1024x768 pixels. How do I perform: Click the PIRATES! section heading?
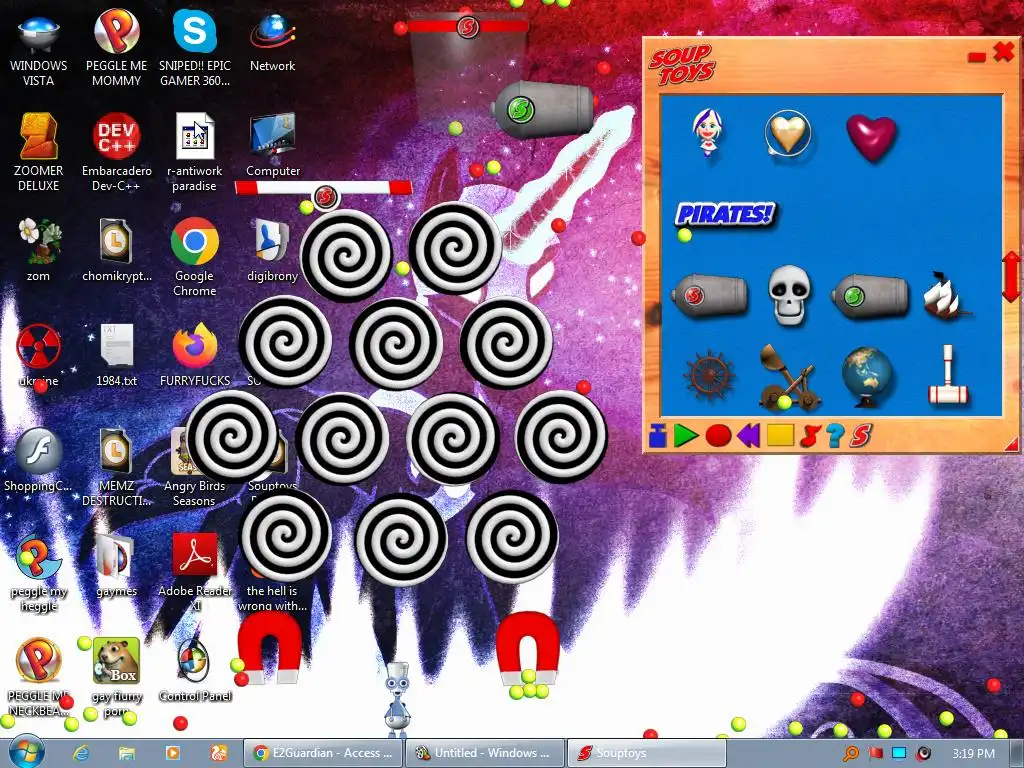(725, 214)
